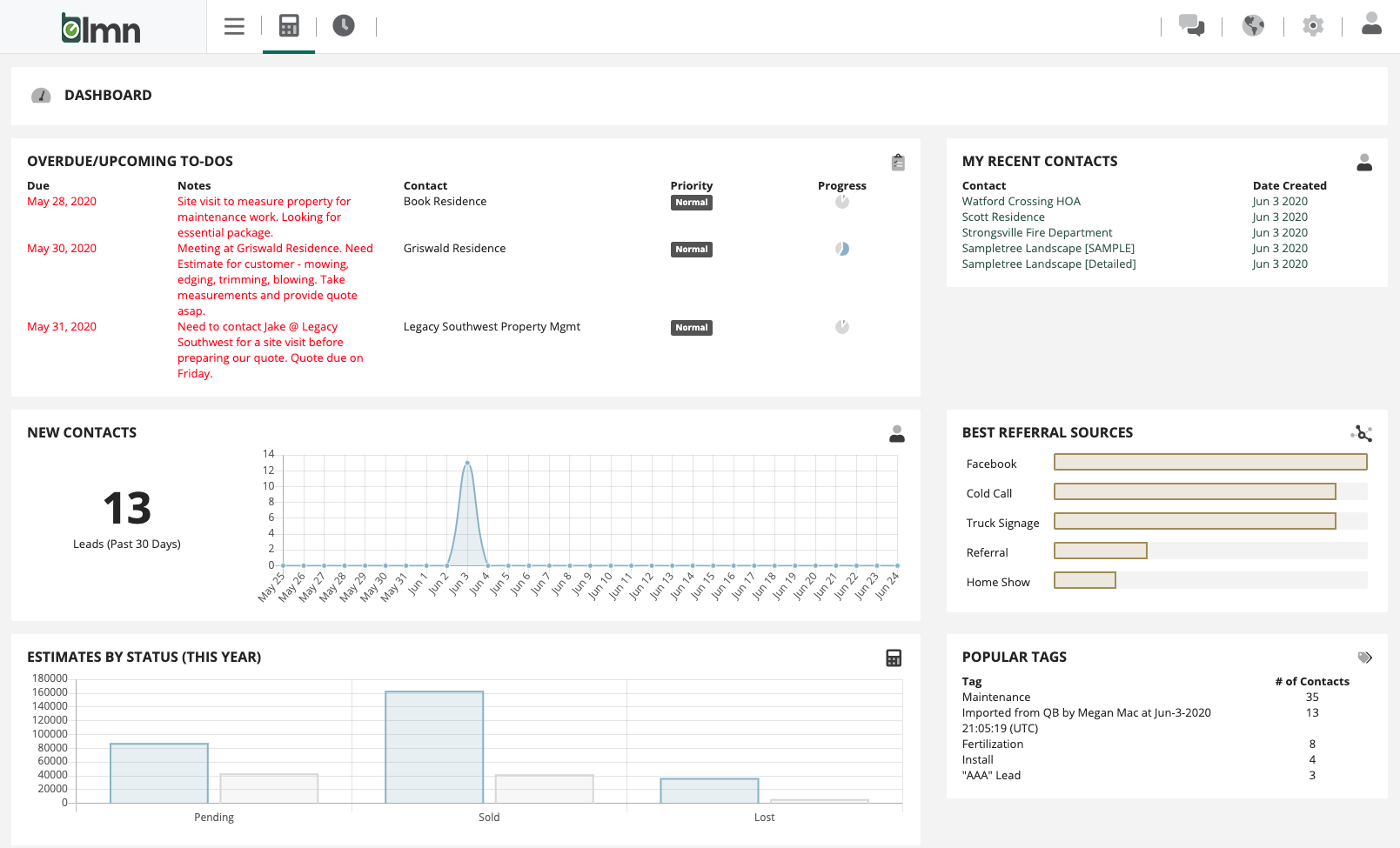Open the hamburger menu icon
Screen dimensions: 1400x848
point(234,26)
